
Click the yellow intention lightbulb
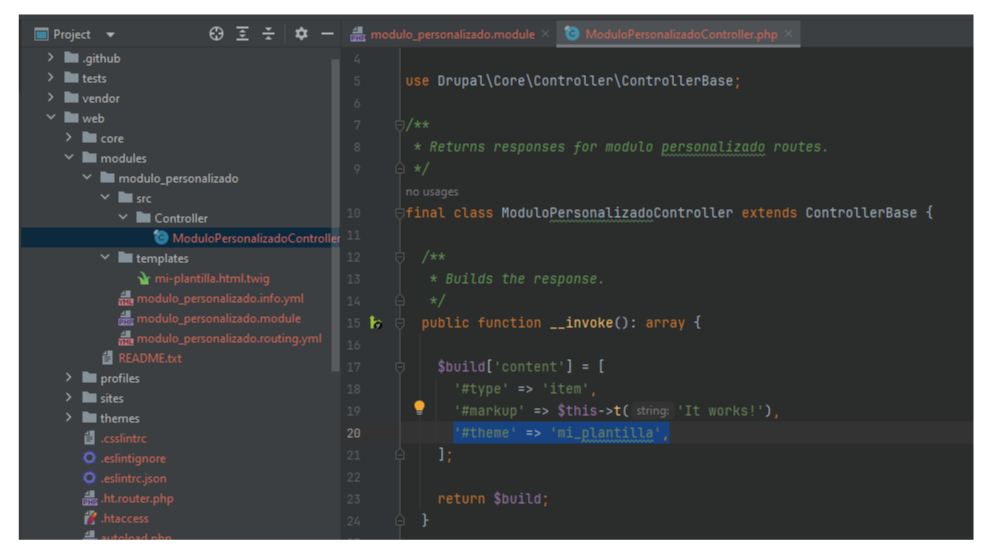[419, 407]
